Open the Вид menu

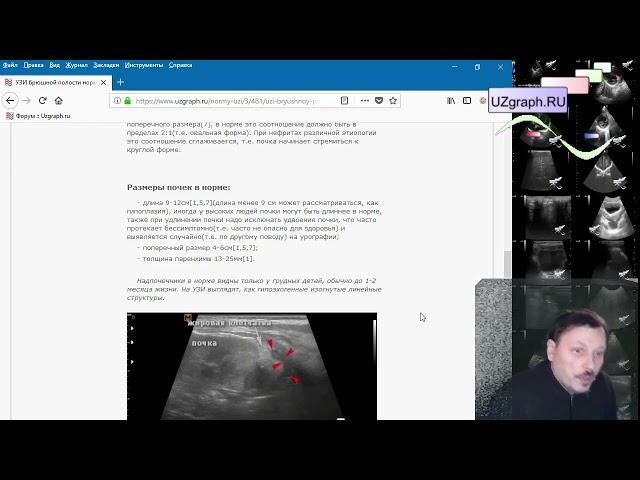pyautogui.click(x=55, y=65)
